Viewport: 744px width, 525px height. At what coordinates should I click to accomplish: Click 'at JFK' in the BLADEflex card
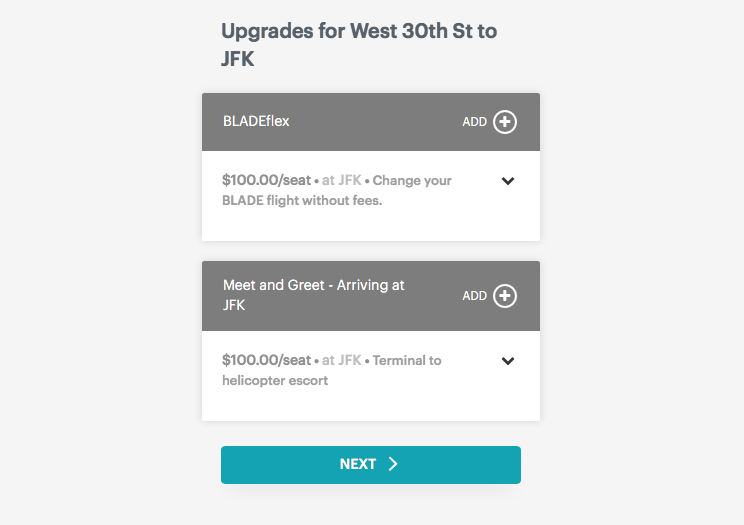tap(341, 181)
